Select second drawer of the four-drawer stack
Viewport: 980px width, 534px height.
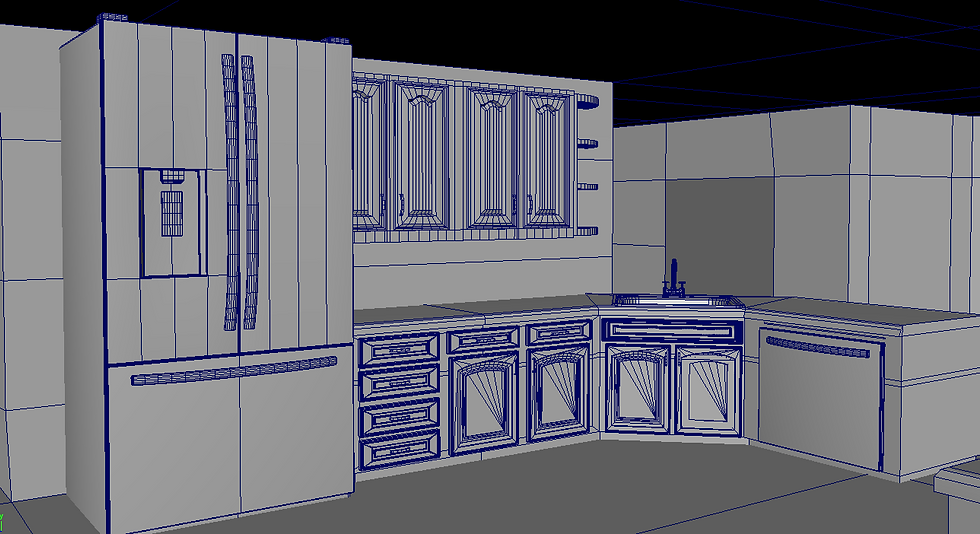pyautogui.click(x=399, y=382)
